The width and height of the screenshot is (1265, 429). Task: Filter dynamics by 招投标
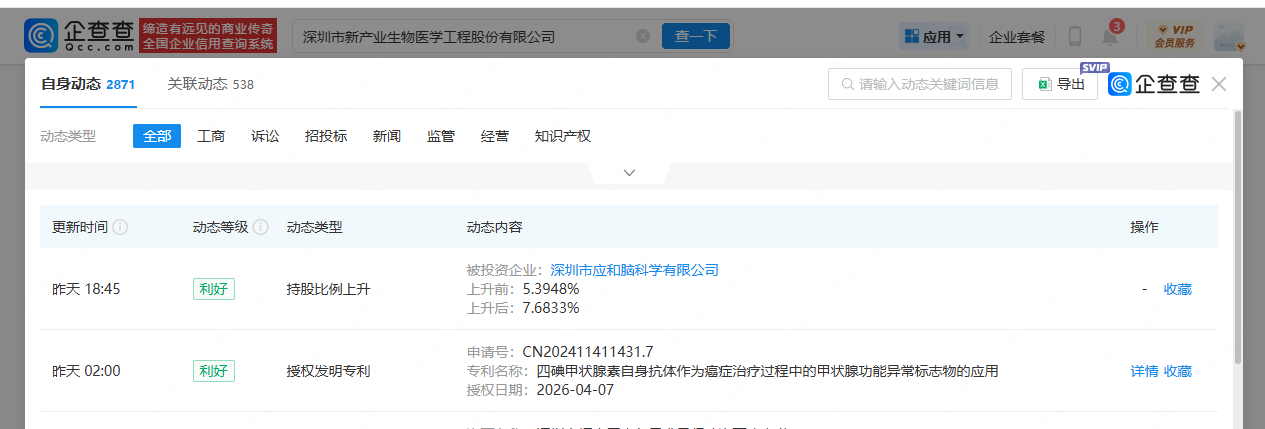[326, 136]
